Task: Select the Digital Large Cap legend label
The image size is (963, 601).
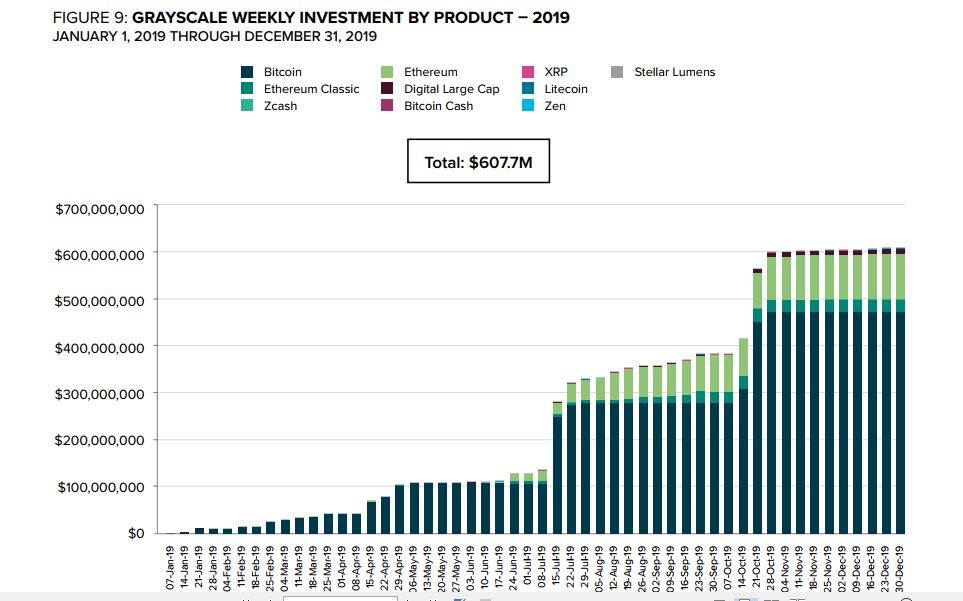Action: click(451, 89)
